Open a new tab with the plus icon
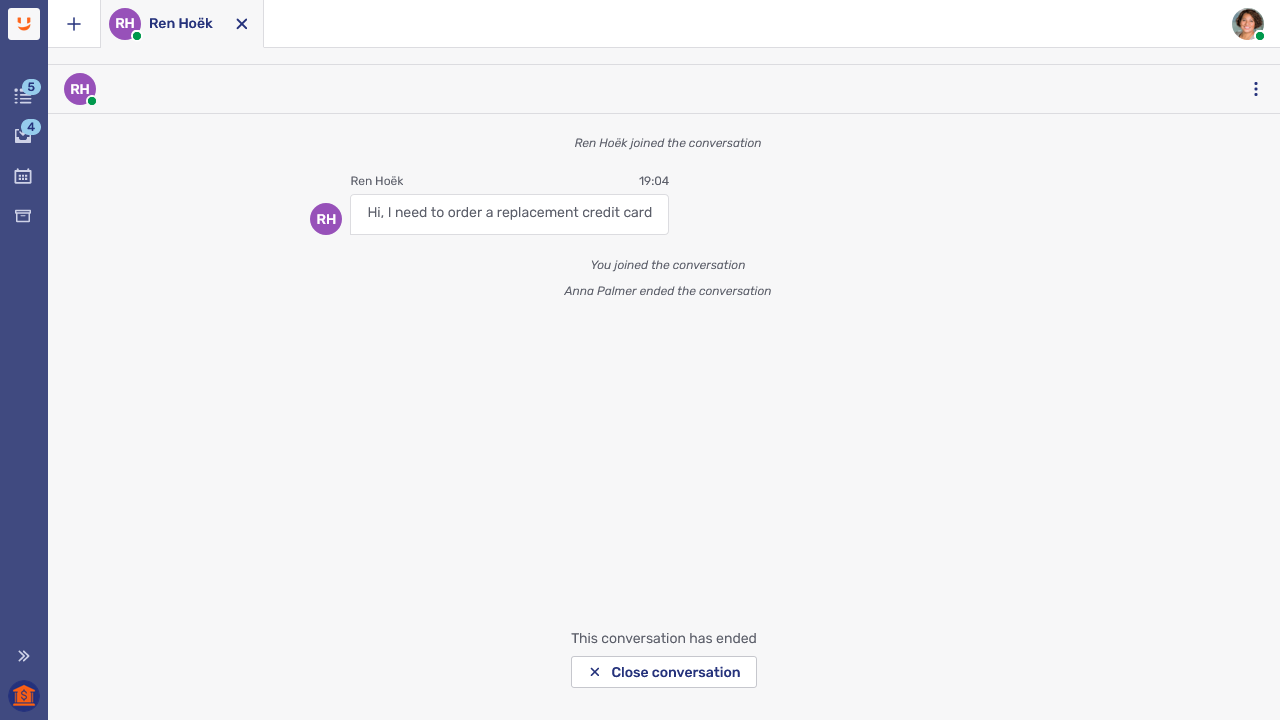Image resolution: width=1280 pixels, height=720 pixels. pyautogui.click(x=74, y=24)
